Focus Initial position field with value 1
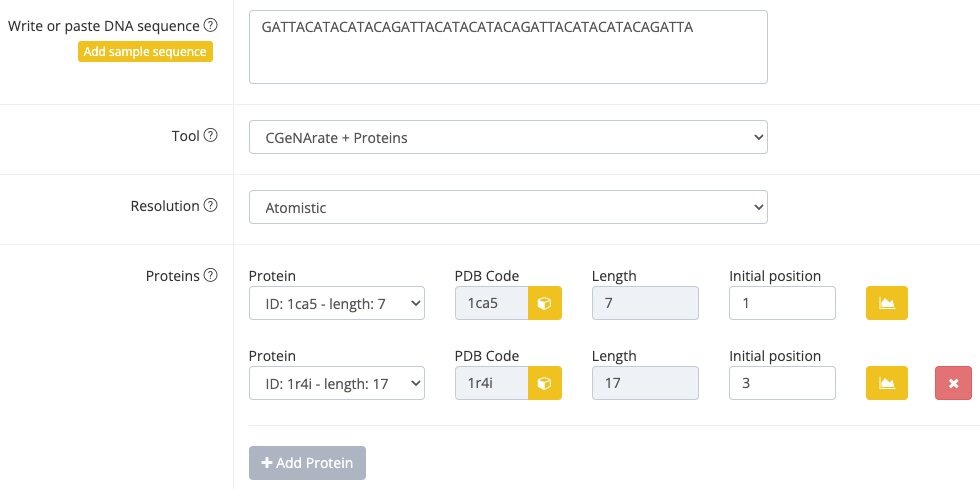980x489 pixels. [x=782, y=303]
